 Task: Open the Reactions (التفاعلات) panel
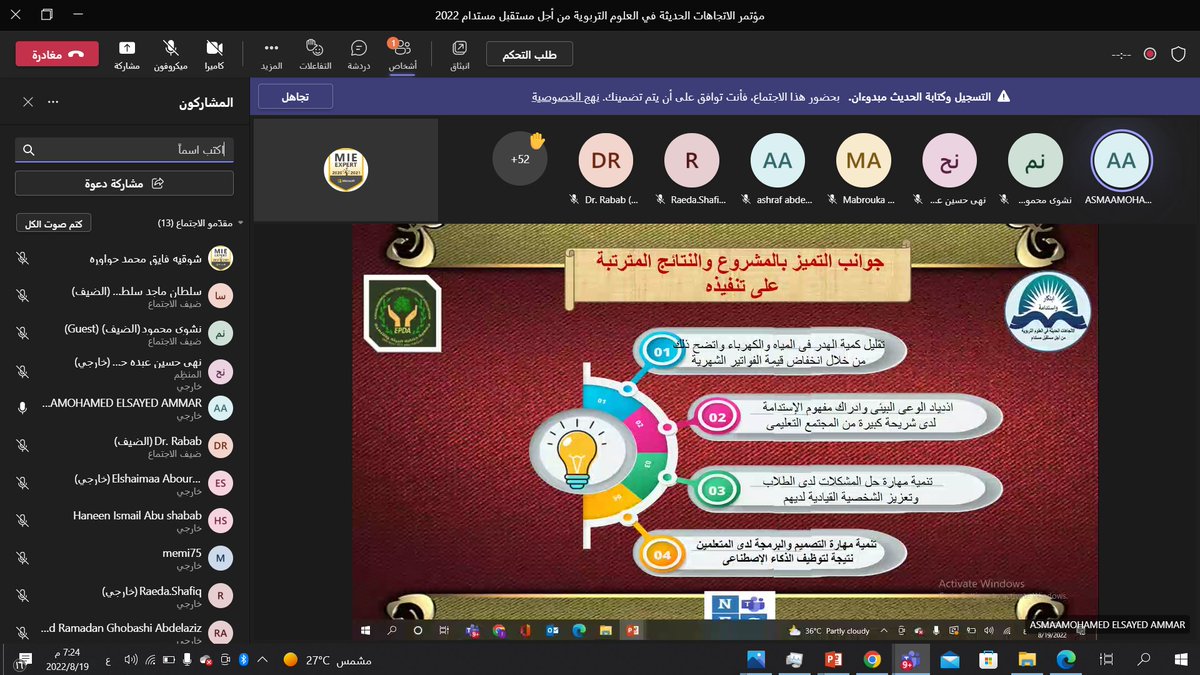(315, 54)
